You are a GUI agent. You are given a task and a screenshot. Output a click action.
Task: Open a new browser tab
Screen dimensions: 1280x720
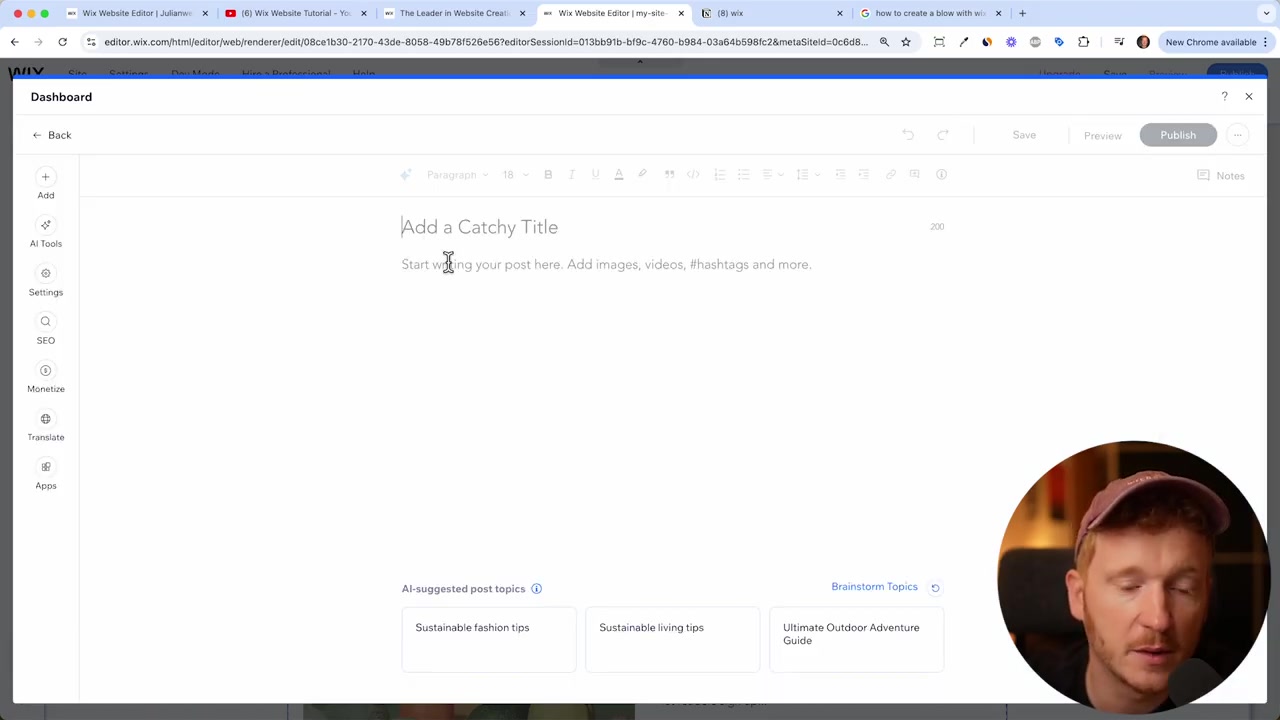coord(1022,13)
